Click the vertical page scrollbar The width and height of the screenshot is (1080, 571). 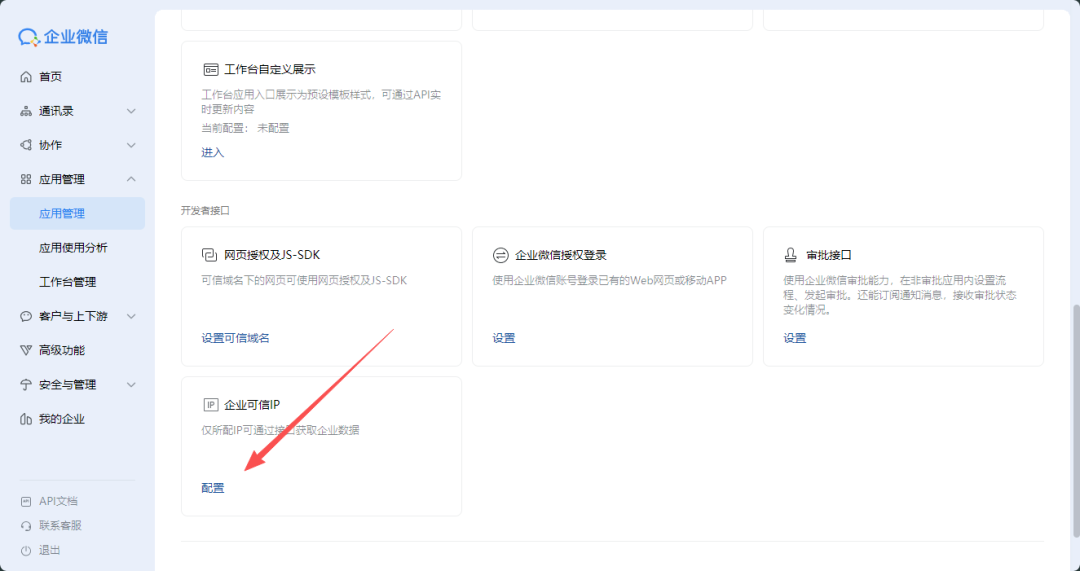1075,400
